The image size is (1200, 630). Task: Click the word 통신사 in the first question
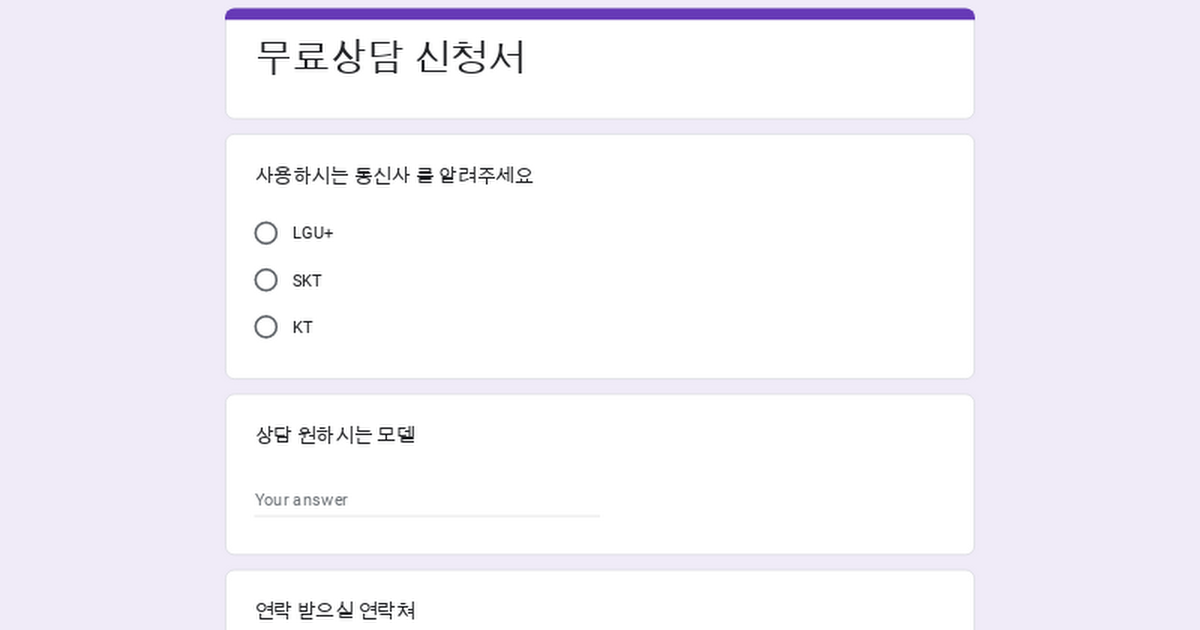[382, 176]
